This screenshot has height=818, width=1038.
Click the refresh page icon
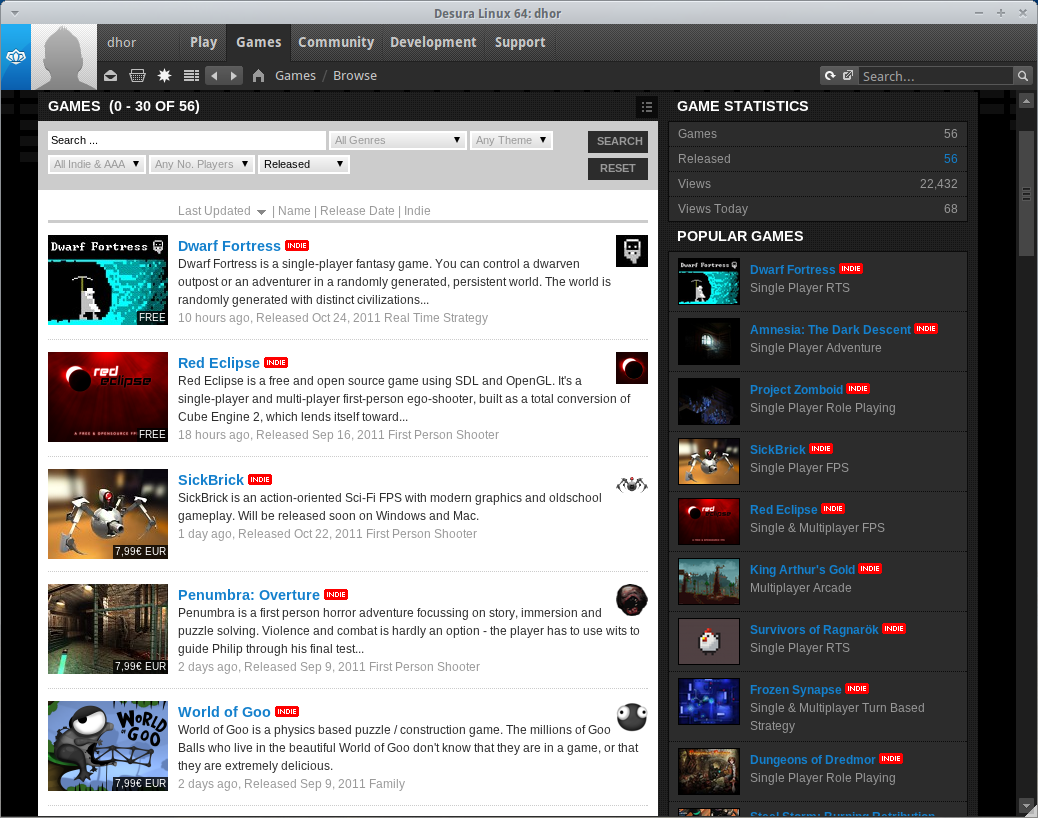(830, 75)
